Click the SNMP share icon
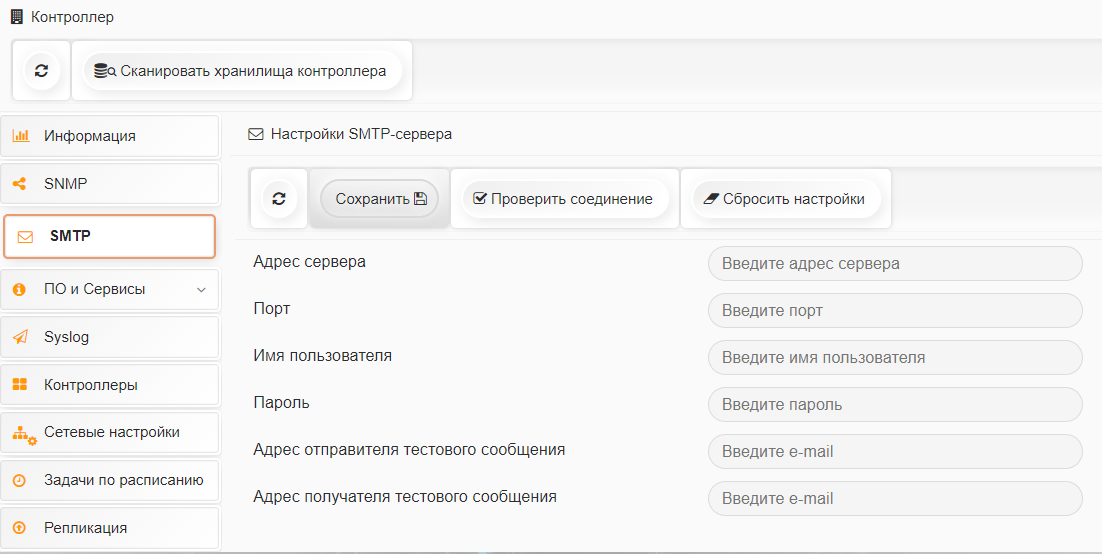1102x554 pixels. point(20,183)
